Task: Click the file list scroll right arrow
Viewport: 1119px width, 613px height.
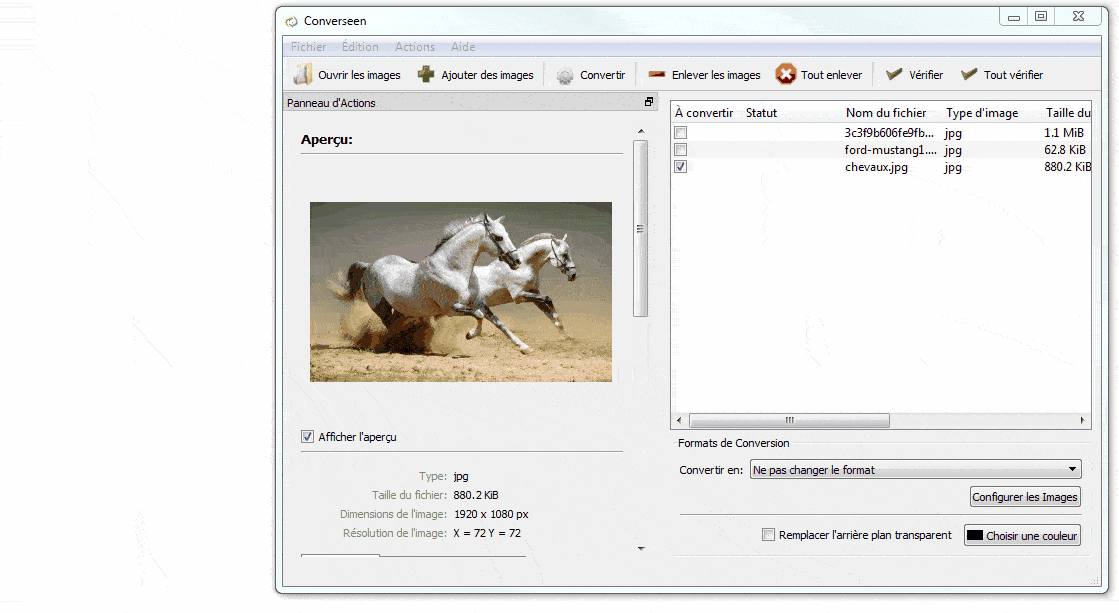Action: tap(1083, 420)
